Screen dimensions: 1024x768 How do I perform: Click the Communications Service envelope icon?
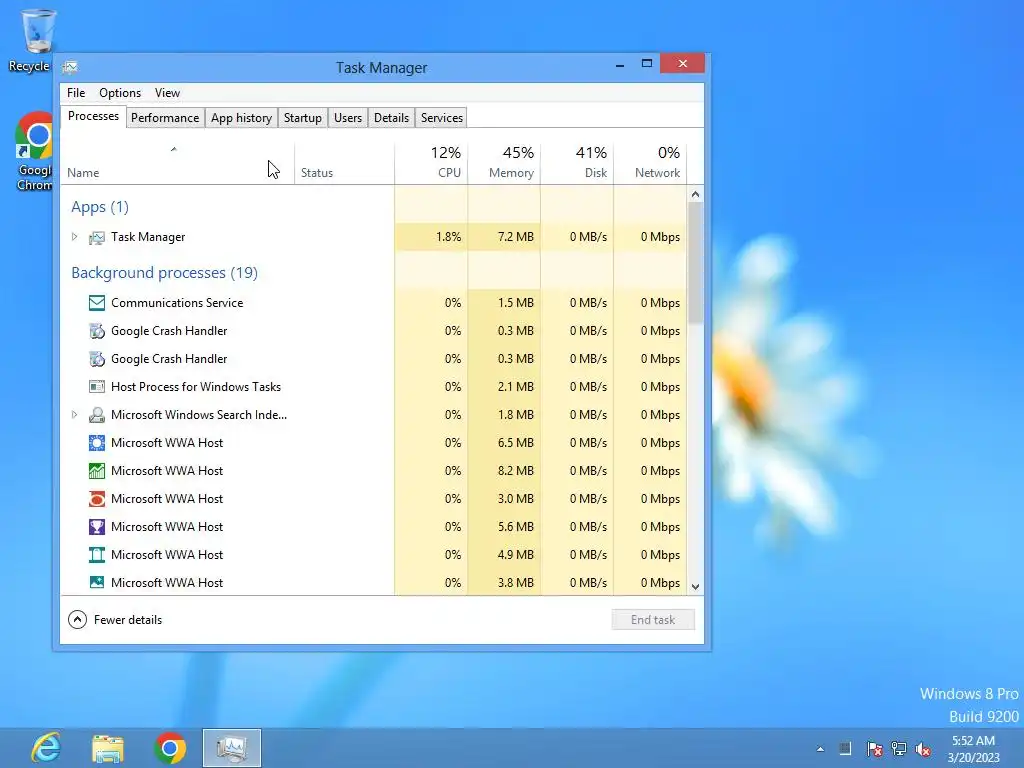coord(97,303)
